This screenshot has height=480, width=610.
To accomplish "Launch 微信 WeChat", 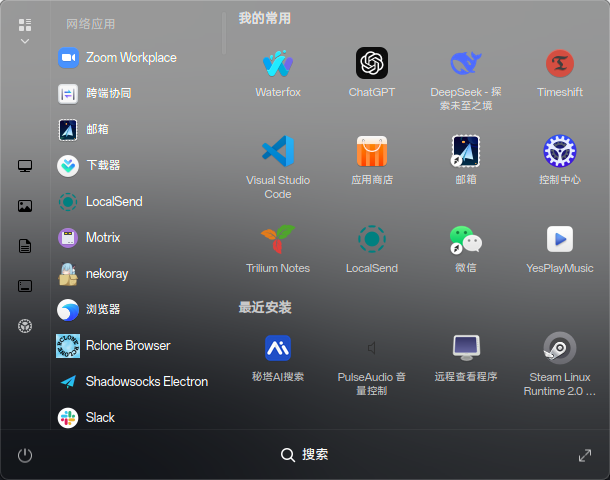I will coord(466,249).
